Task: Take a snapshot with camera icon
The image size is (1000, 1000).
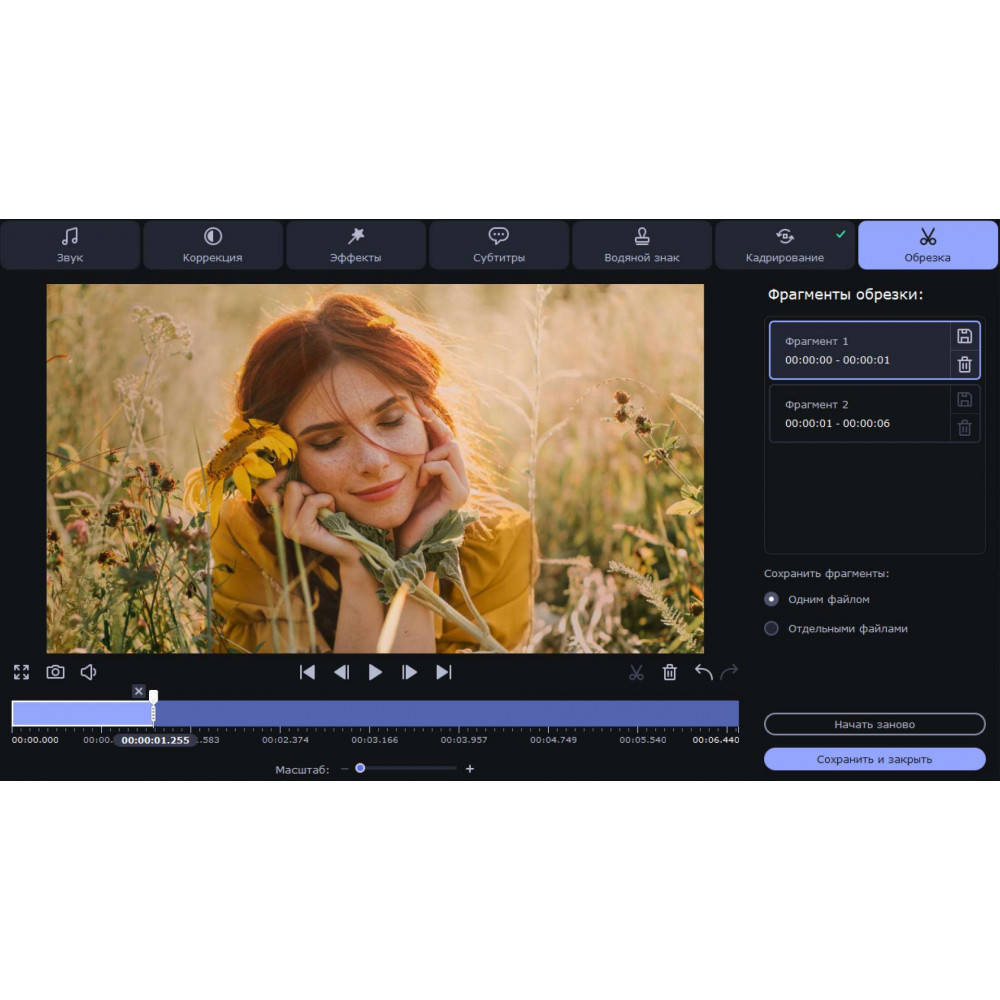Action: (55, 672)
